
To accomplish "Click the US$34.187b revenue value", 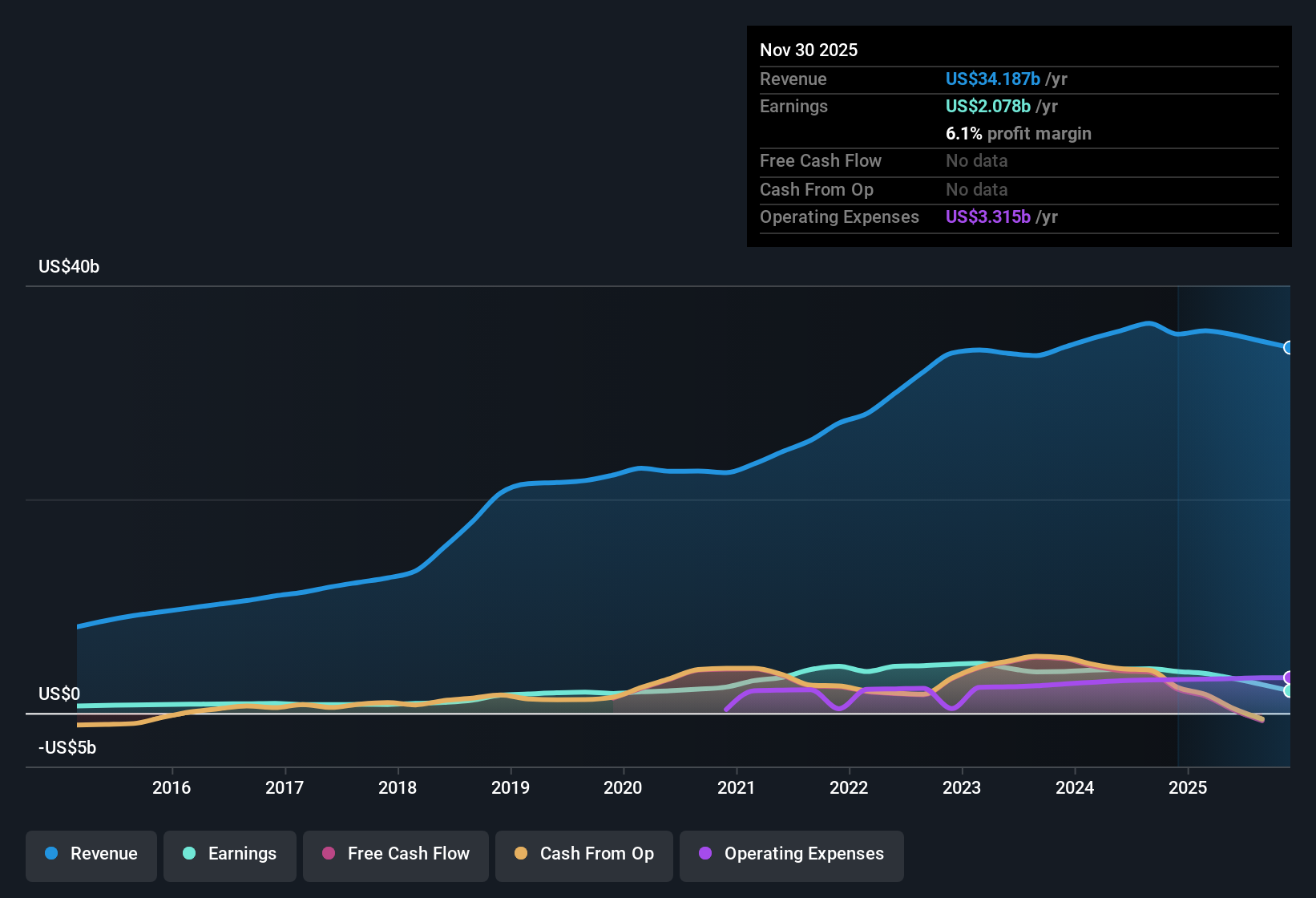I will [x=992, y=79].
